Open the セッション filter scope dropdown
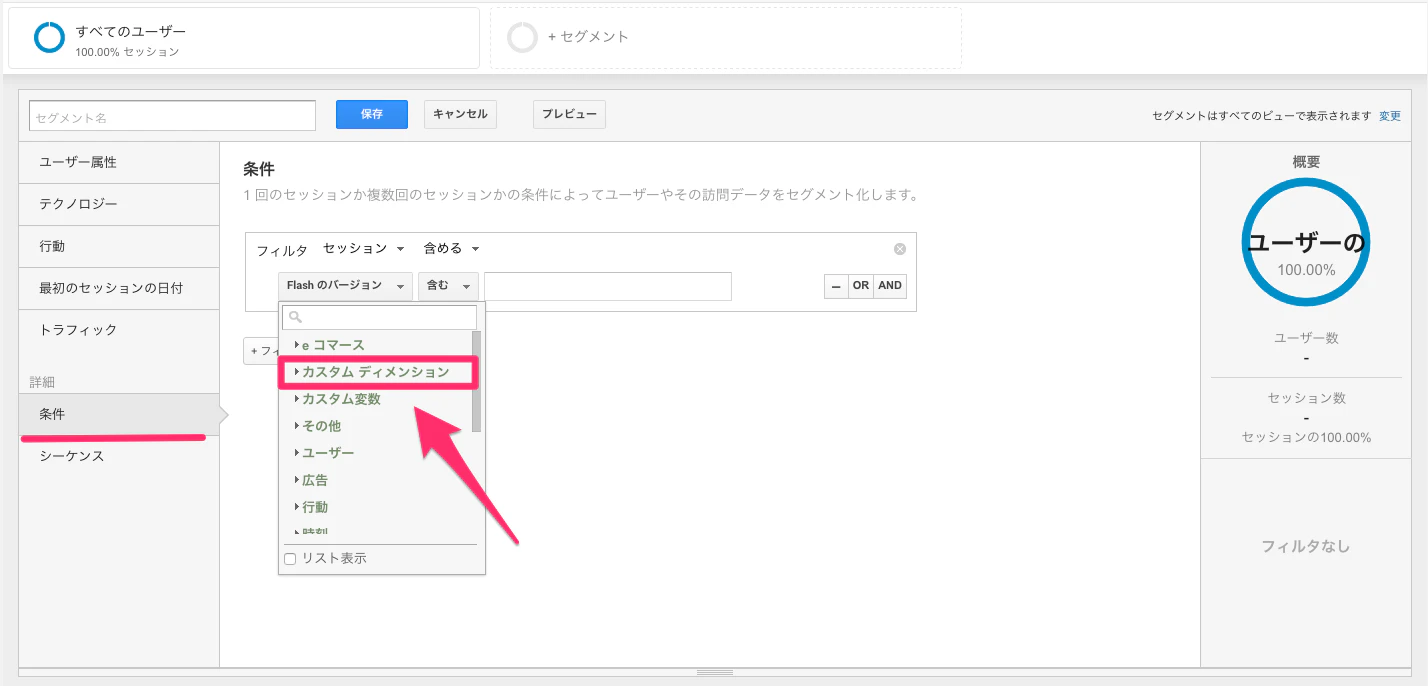 tap(363, 249)
